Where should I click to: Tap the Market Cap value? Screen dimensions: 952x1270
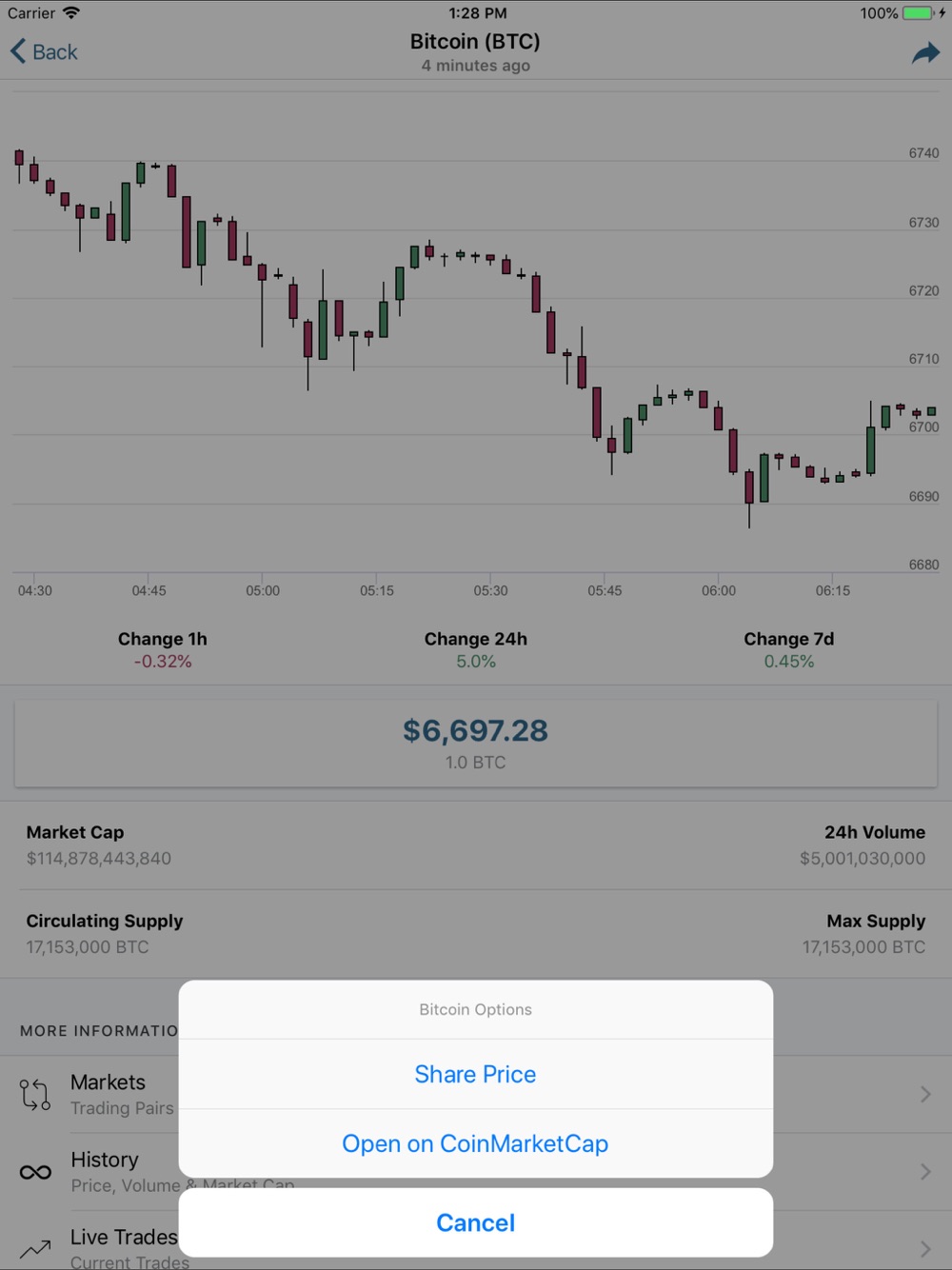[99, 859]
